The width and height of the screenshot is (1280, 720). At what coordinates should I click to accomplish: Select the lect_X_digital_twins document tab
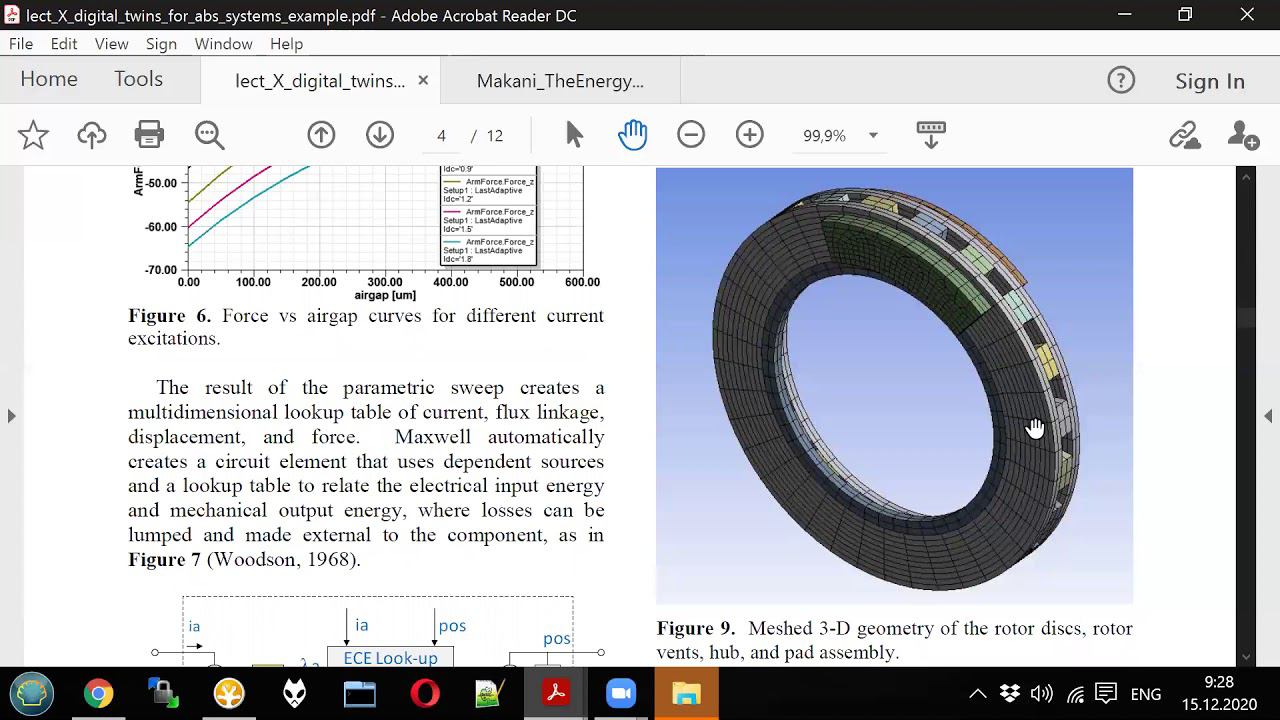(320, 81)
